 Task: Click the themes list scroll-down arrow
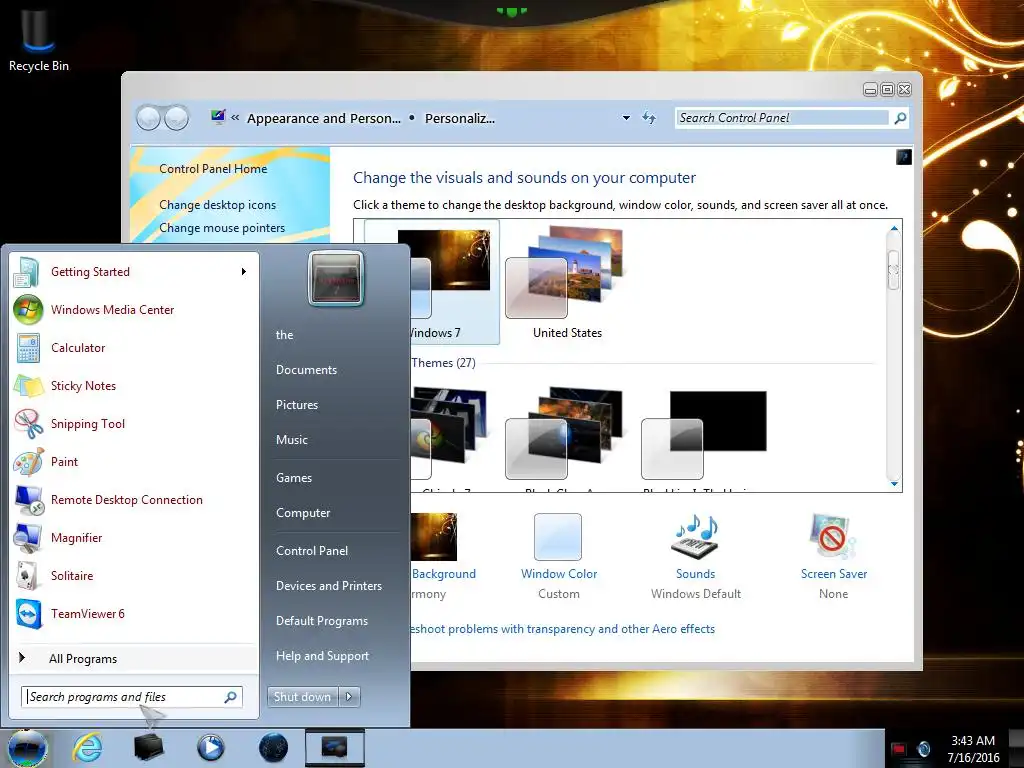[x=894, y=484]
